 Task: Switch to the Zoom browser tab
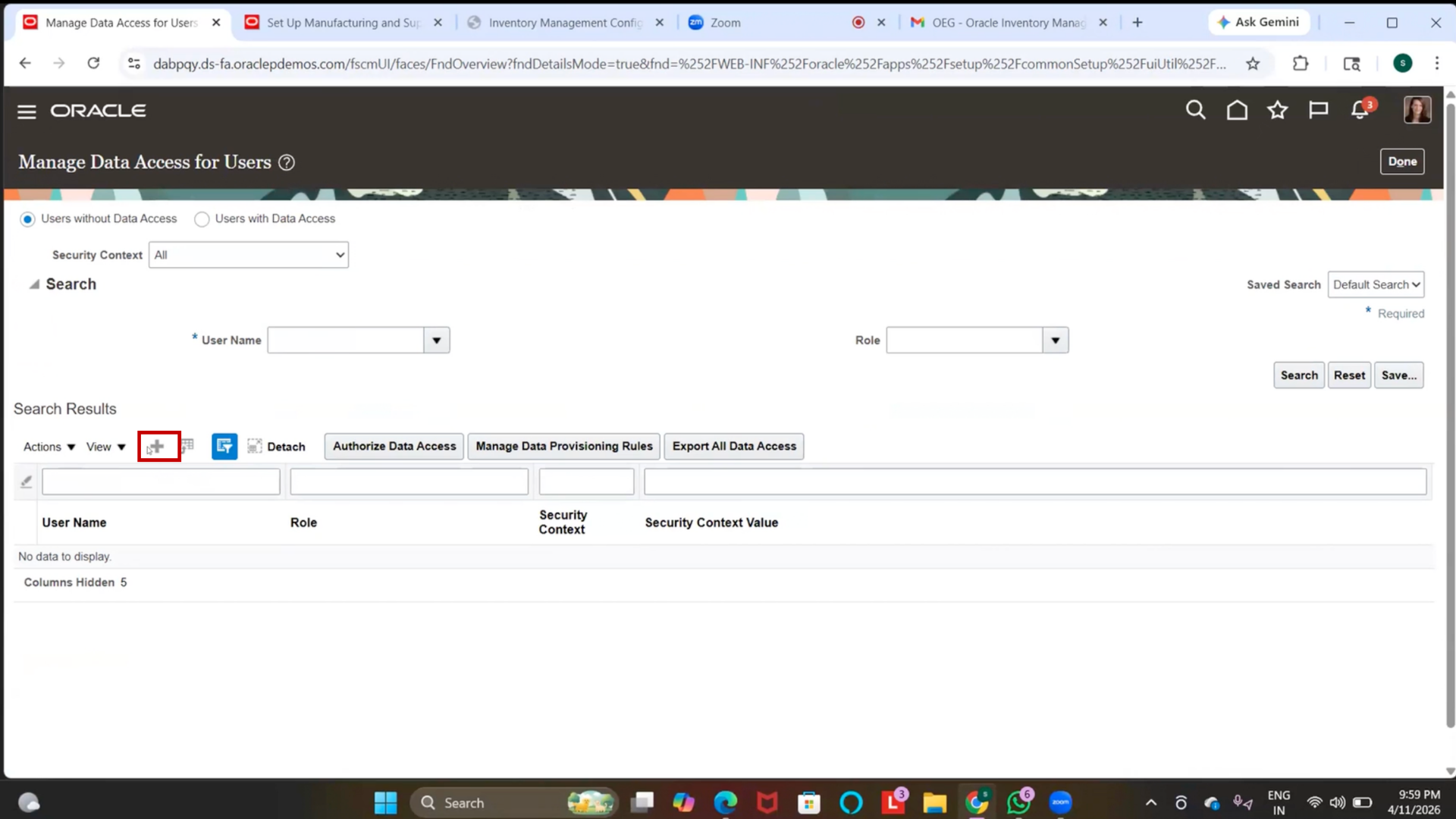pos(787,23)
